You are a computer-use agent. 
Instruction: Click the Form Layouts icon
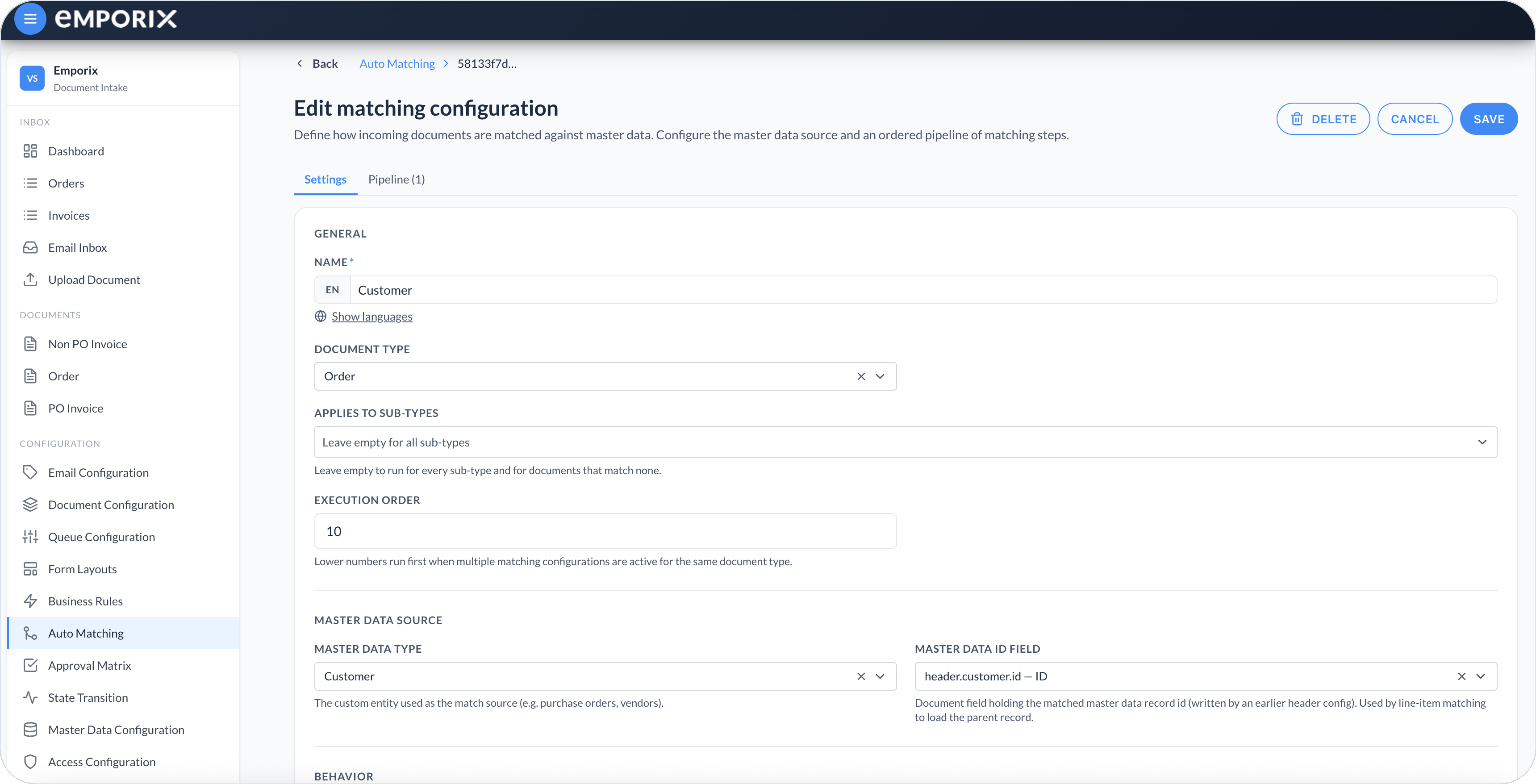[x=30, y=569]
